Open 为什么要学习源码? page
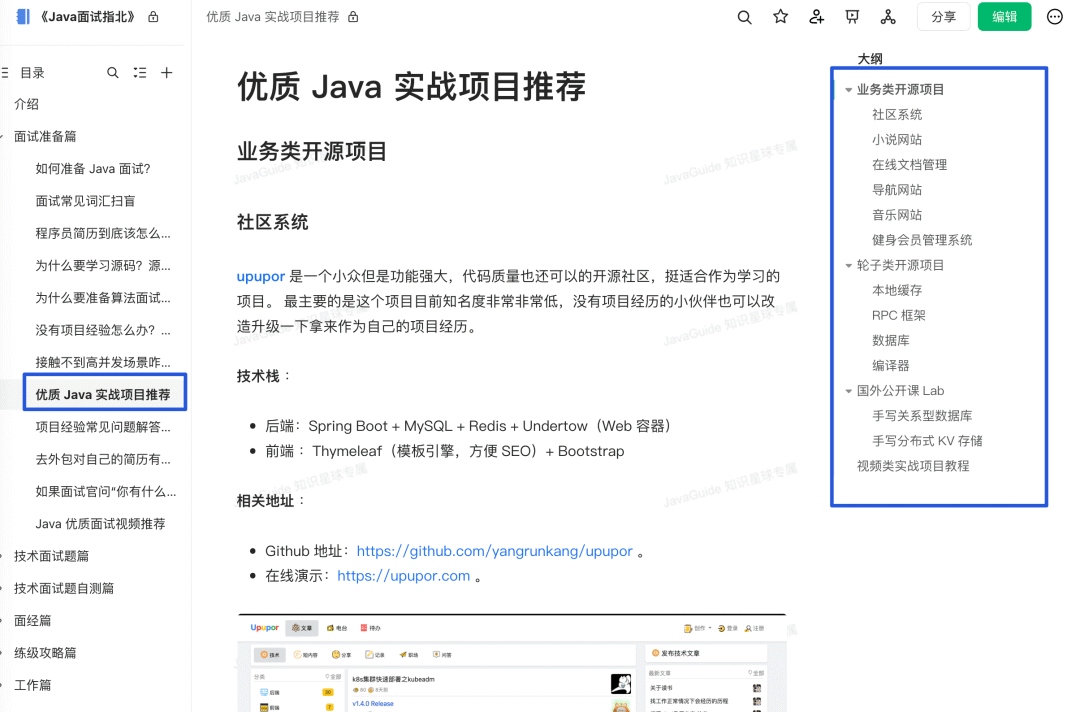 coord(103,266)
